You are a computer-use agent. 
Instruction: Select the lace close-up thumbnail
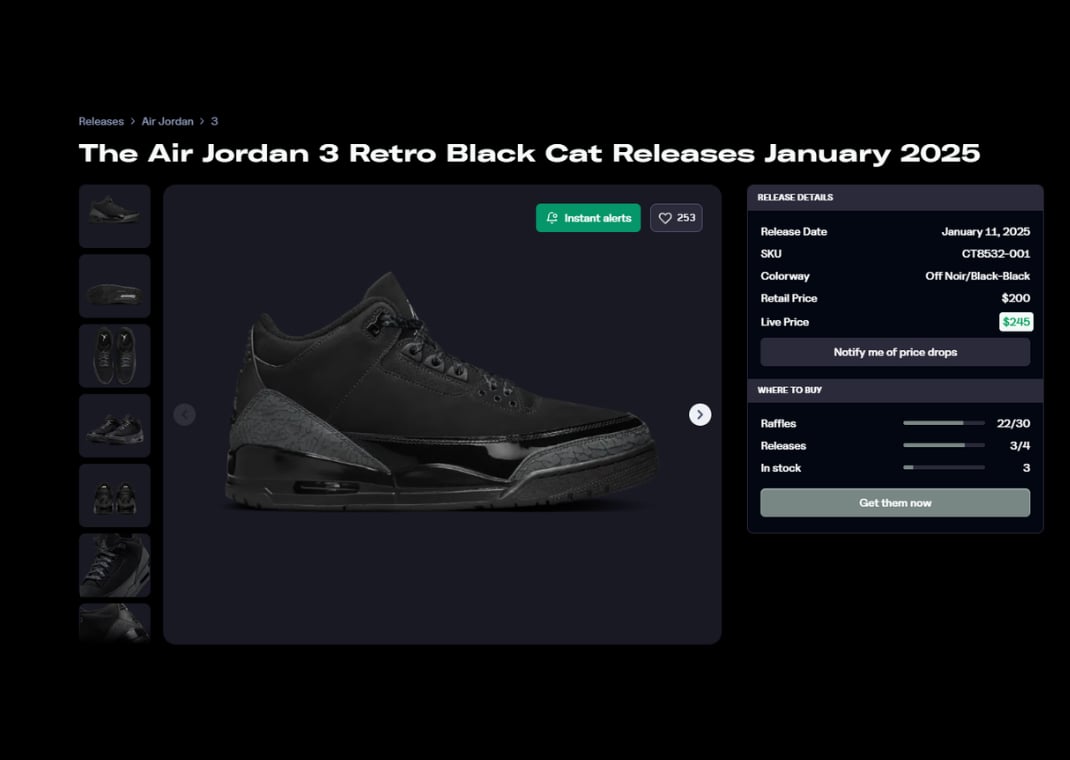point(115,565)
